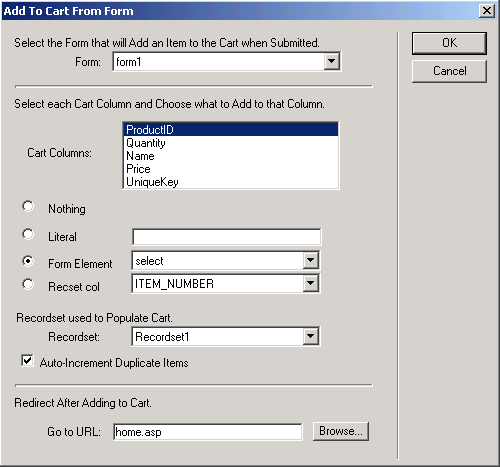The image size is (500, 467).
Task: Click the Go to URL field
Action: point(208,432)
